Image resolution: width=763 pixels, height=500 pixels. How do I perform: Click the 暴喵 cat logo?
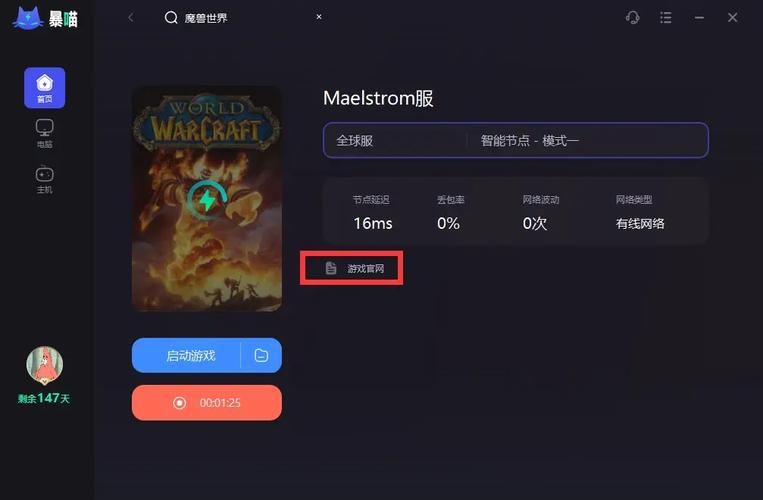click(x=45, y=18)
